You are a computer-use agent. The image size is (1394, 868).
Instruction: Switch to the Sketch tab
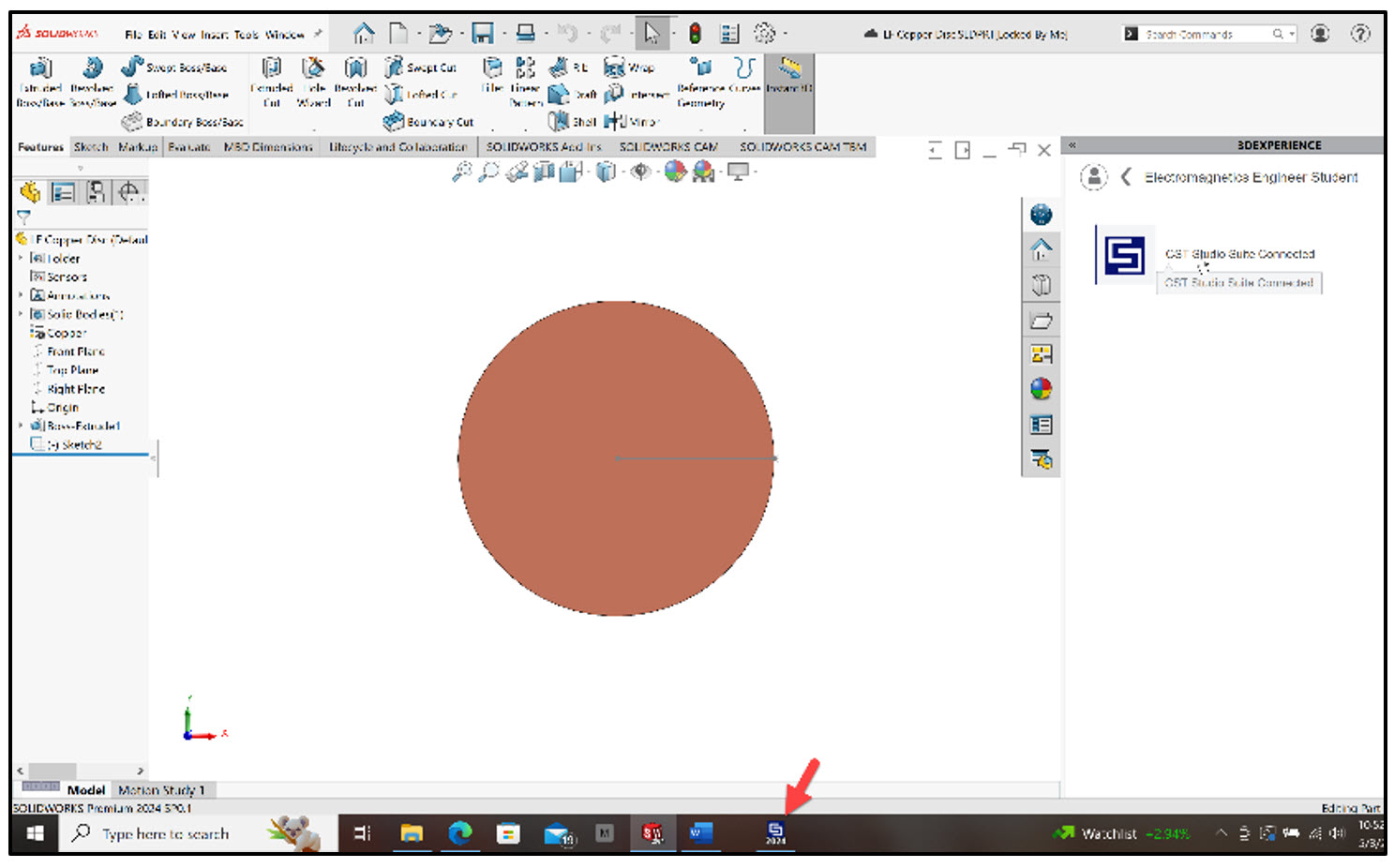(x=90, y=147)
